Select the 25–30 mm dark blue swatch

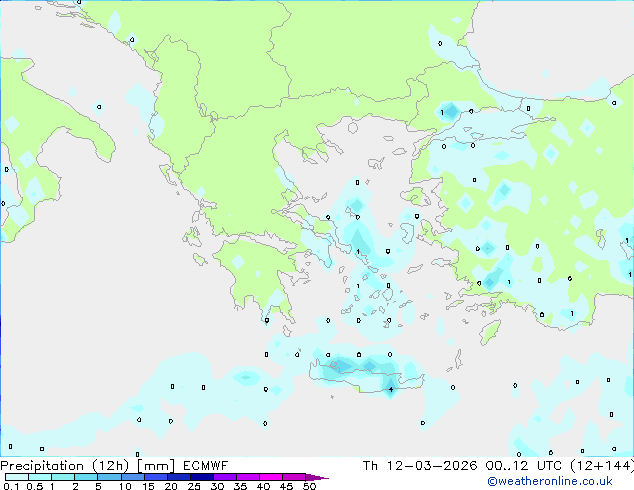201,477
